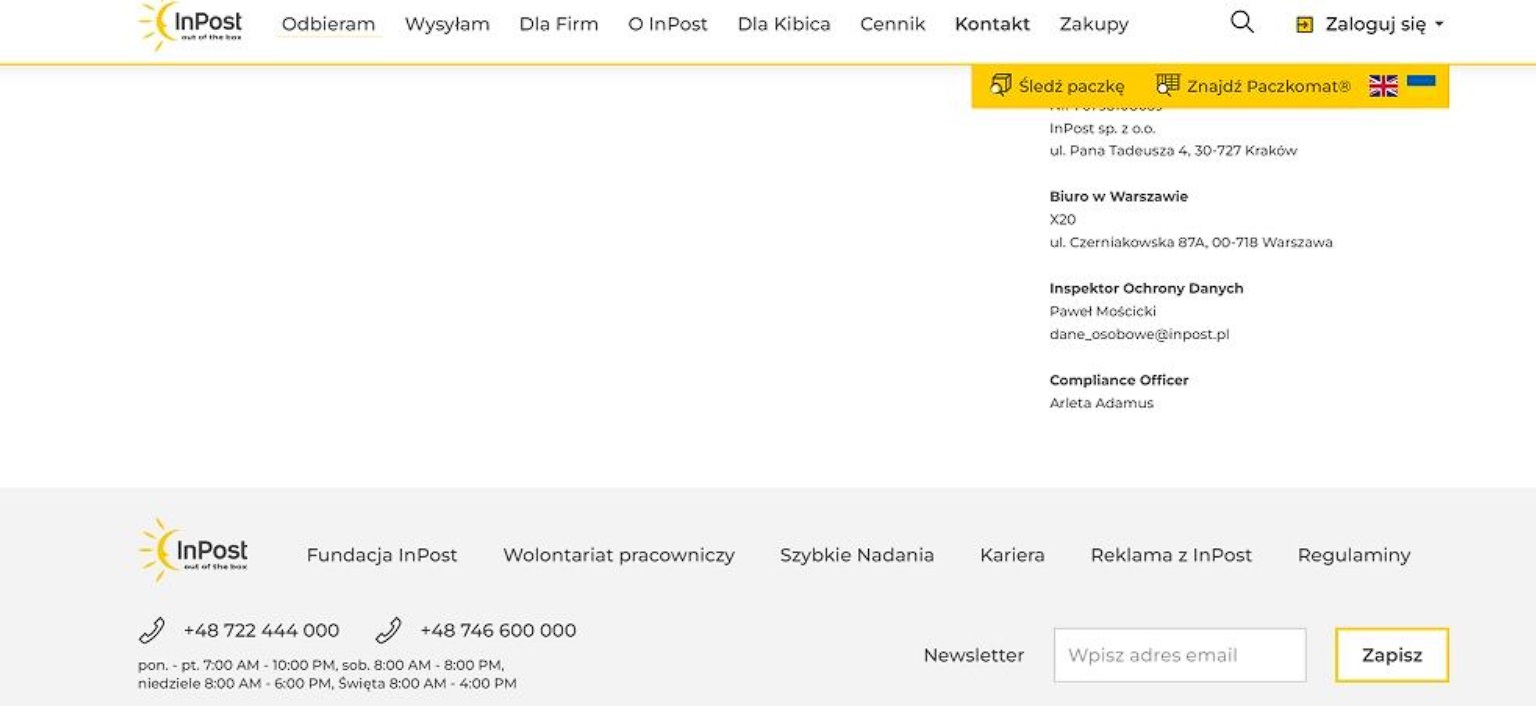Open the Dla Firm menu
This screenshot has width=1536, height=706.
tap(558, 24)
